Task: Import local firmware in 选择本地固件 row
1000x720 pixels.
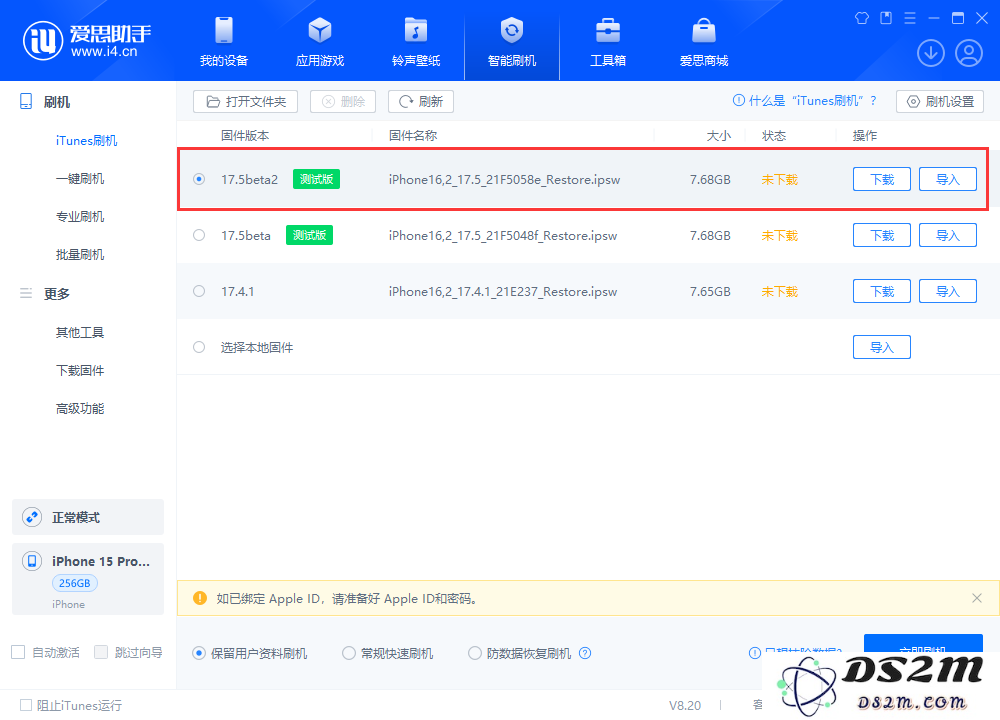Action: pos(882,348)
